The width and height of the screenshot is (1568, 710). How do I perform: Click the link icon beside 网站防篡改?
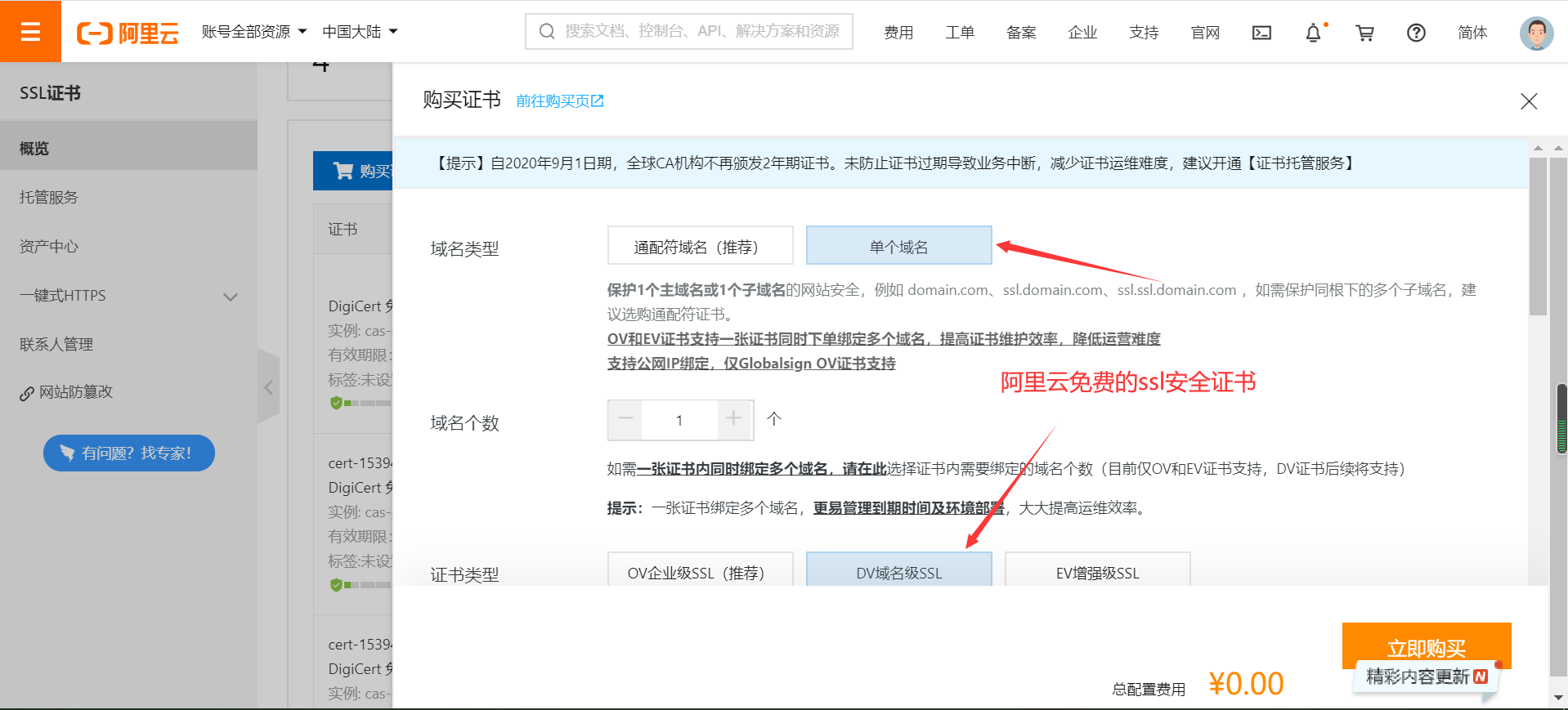coord(27,394)
